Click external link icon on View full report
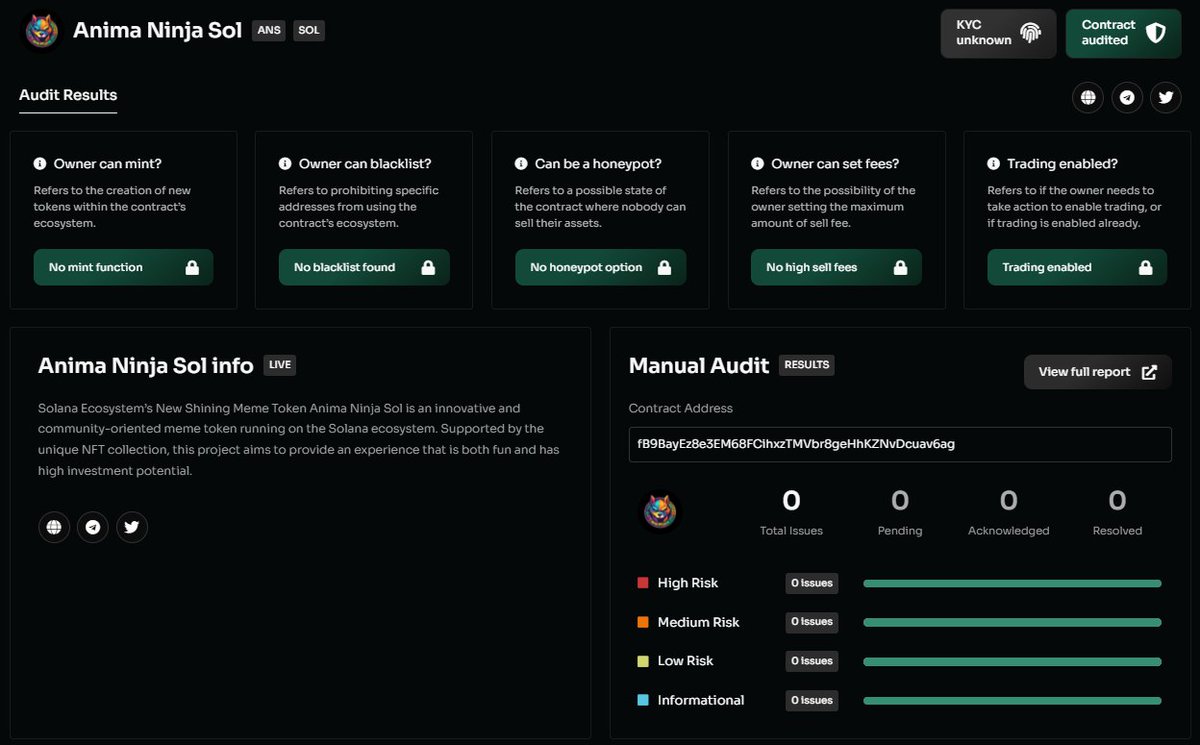The image size is (1200, 745). [x=1149, y=372]
